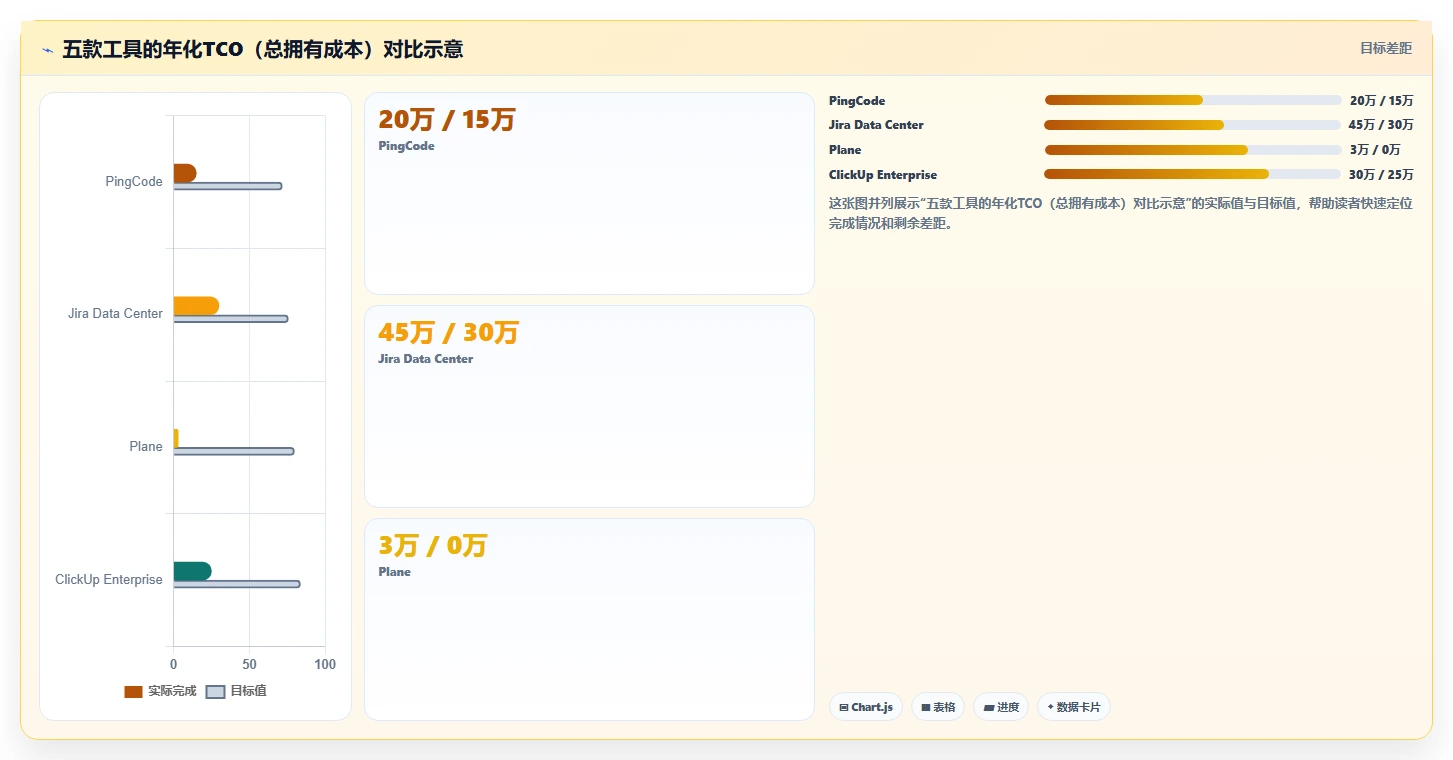The height and width of the screenshot is (760, 1453).
Task: Click the ClickUp Enterprise progress bar
Action: click(x=1192, y=174)
